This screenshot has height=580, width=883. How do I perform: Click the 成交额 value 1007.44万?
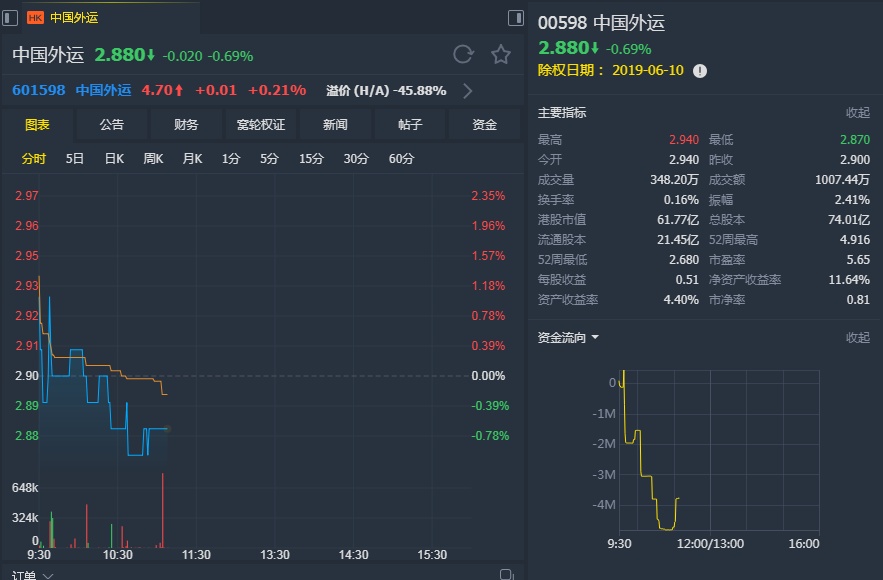coord(842,180)
